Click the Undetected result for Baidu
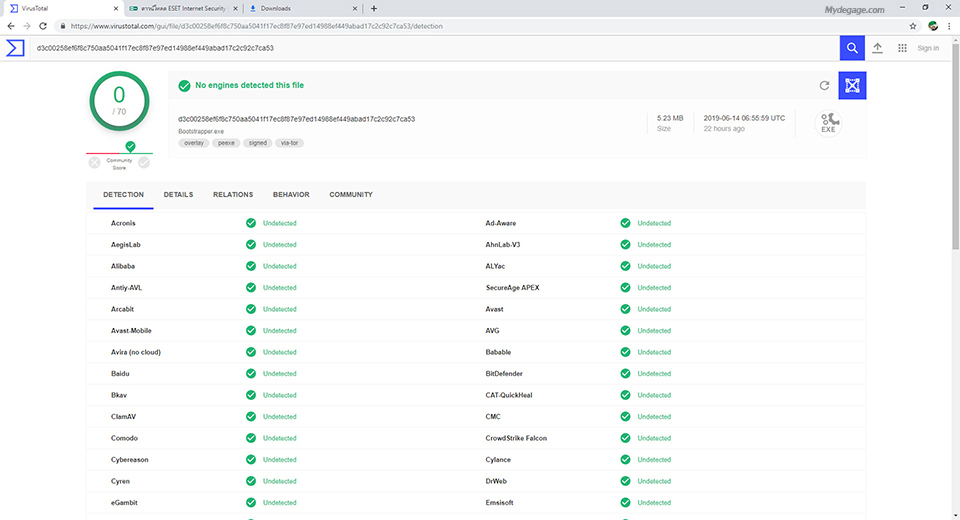This screenshot has width=960, height=520. [280, 374]
